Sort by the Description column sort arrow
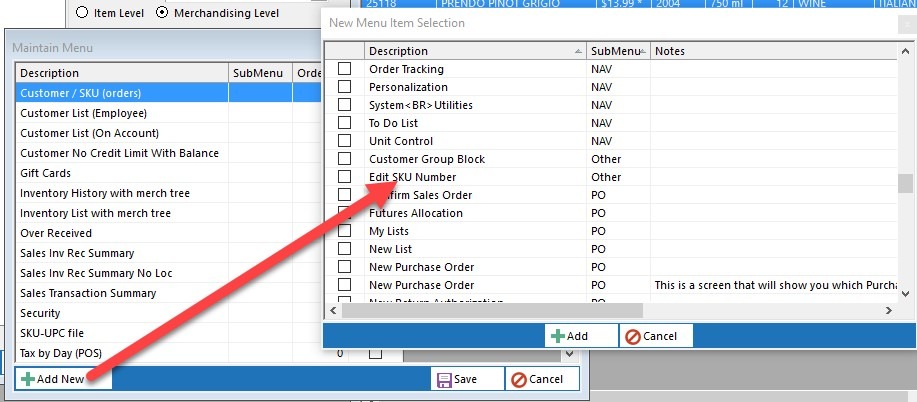 click(x=578, y=51)
